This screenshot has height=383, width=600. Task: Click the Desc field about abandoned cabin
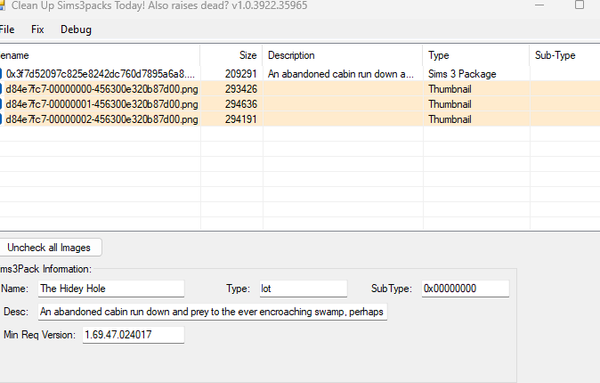coord(212,312)
